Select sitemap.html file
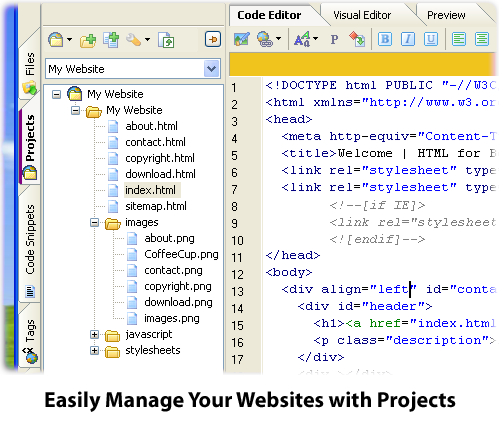This screenshot has width=500, height=425. tap(156, 206)
